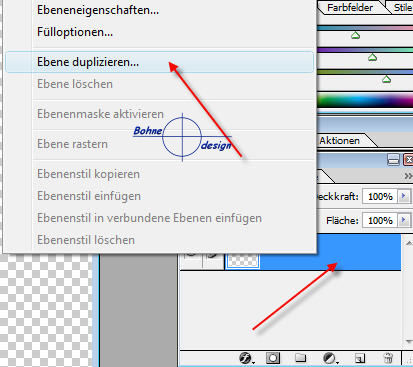This screenshot has width=413, height=367.
Task: Minimize the layers palette window
Action: tap(393, 160)
